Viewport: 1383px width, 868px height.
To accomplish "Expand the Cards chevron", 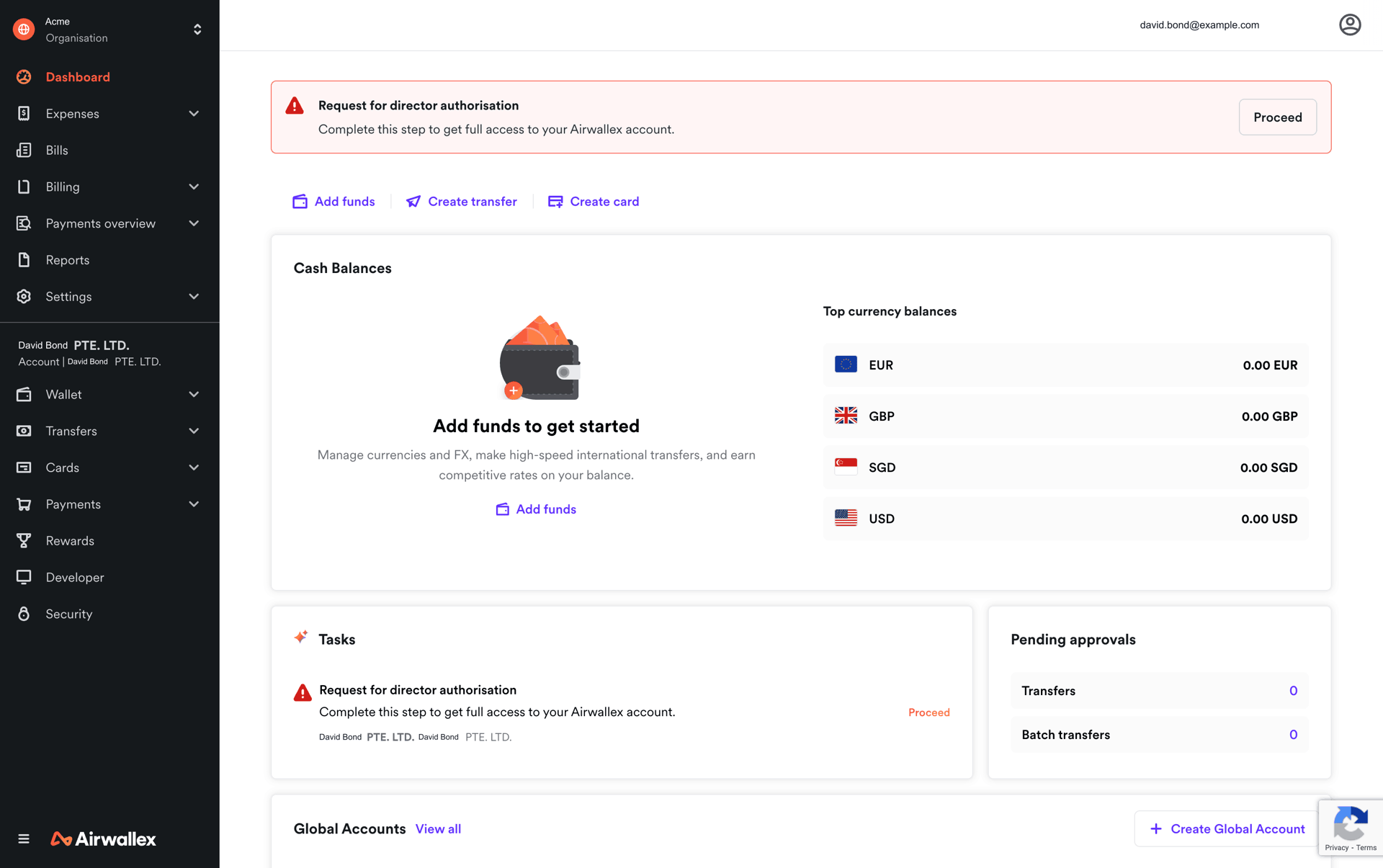I will [x=194, y=467].
